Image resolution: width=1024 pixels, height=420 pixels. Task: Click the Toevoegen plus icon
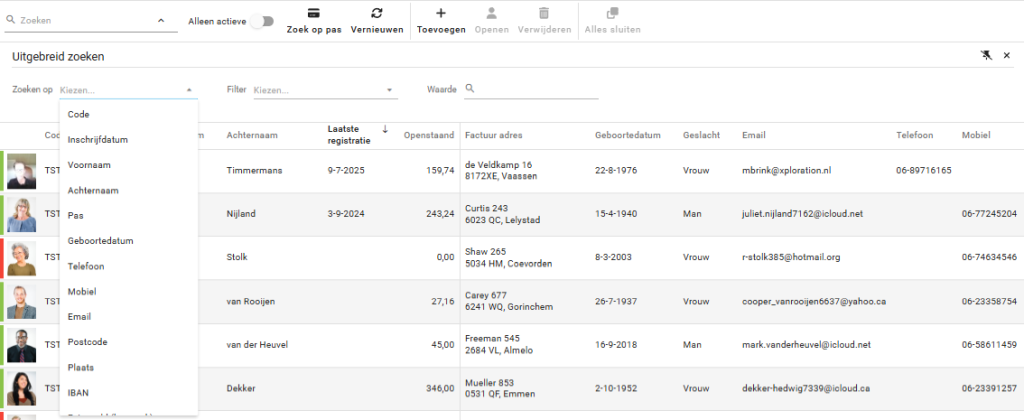441,13
